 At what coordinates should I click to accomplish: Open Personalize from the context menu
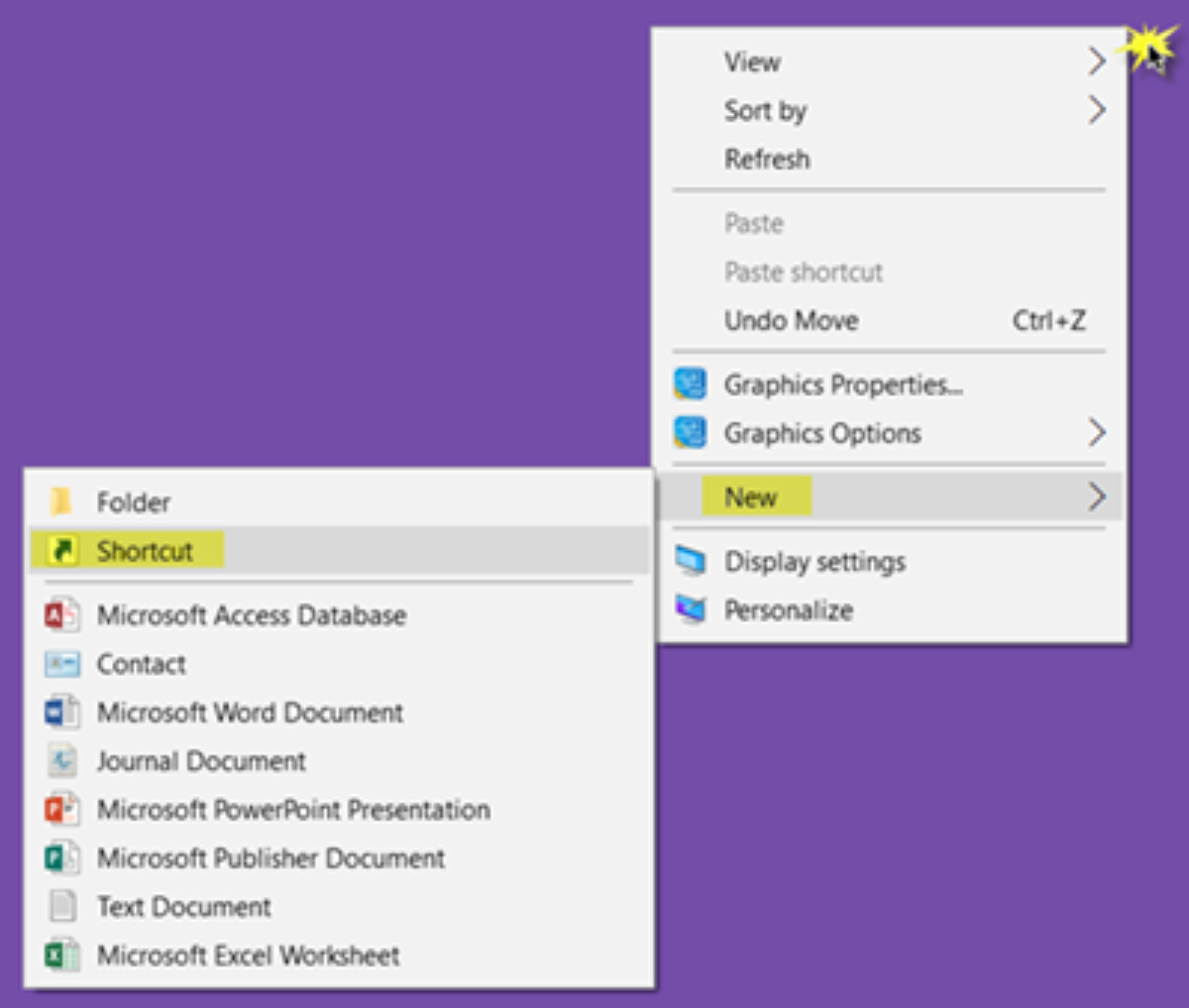(788, 610)
